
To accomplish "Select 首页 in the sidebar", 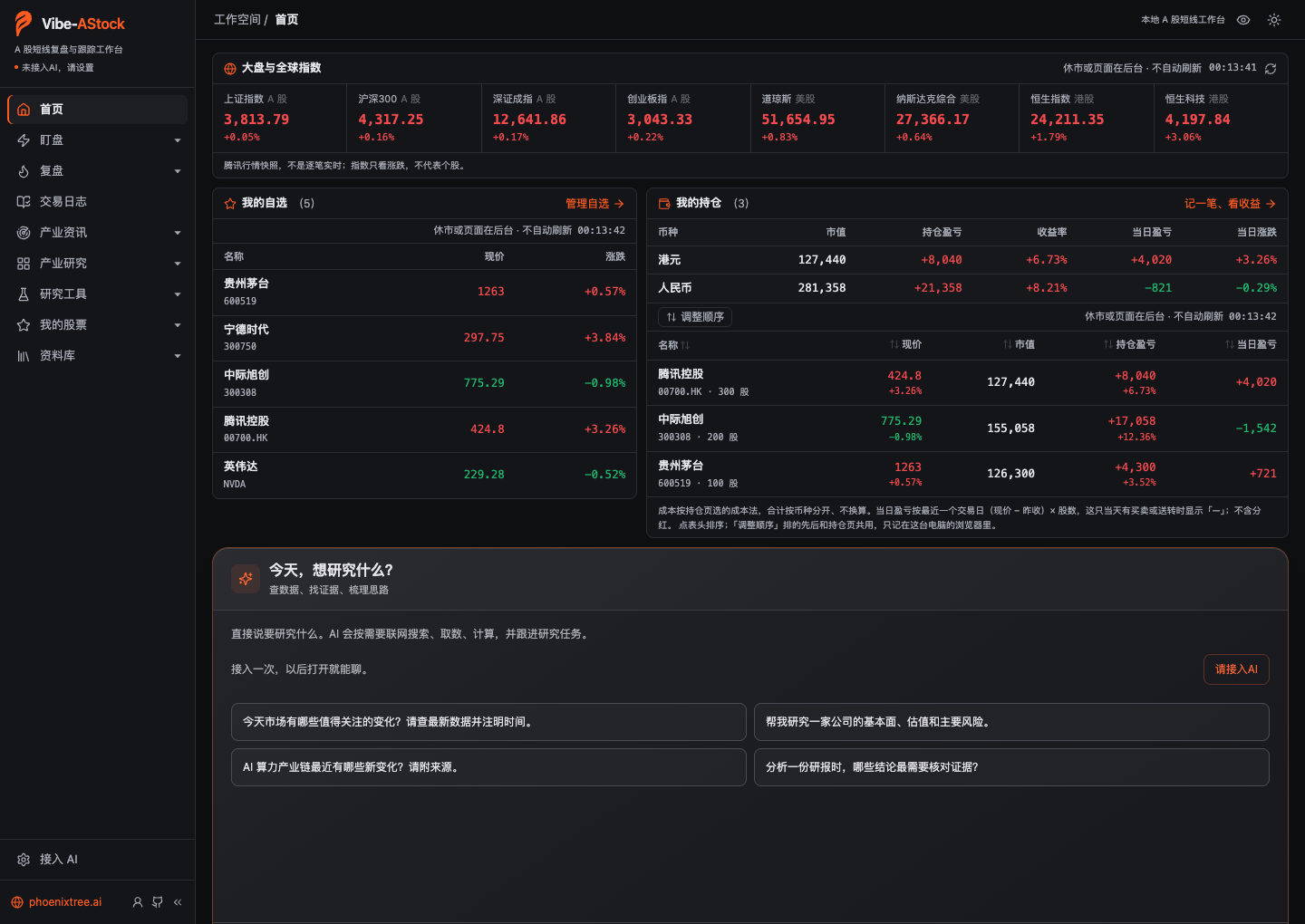I will coord(97,110).
